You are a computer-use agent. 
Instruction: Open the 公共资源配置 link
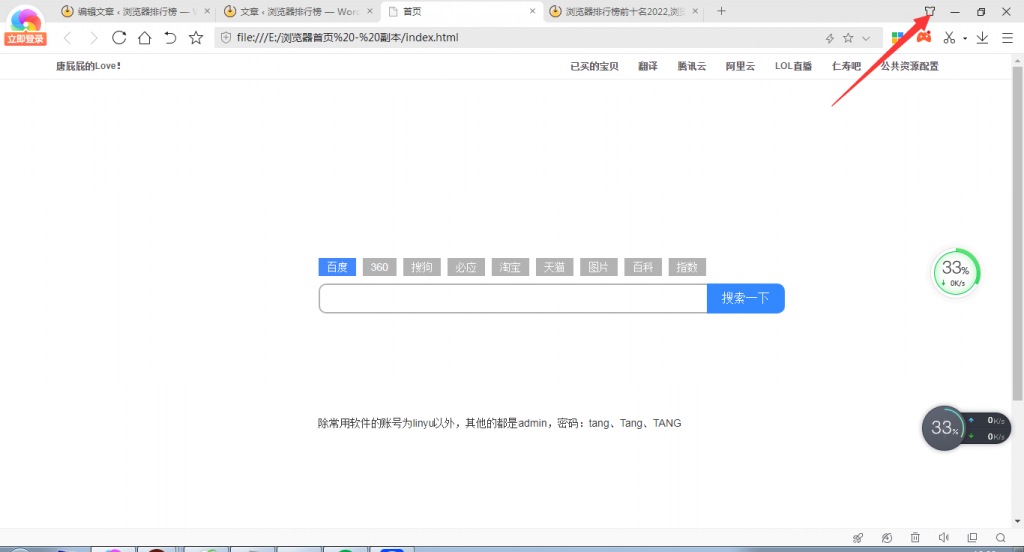910,66
